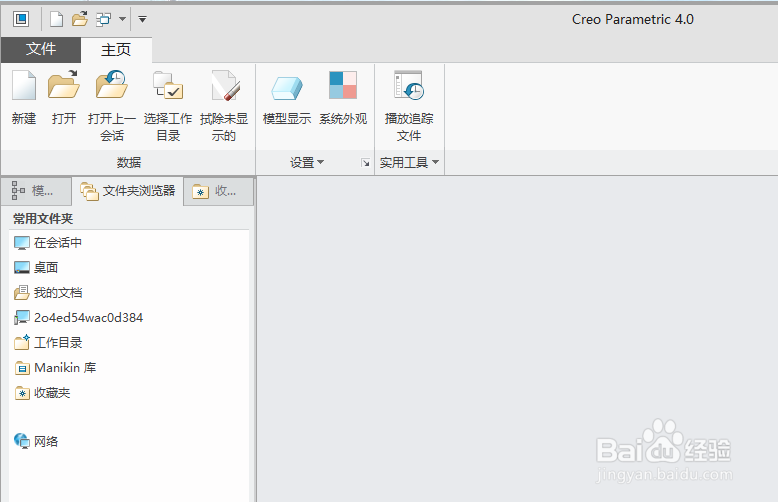Image resolution: width=778 pixels, height=502 pixels.
Task: Click the Open (打开) ribbon folder icon
Action: 64,84
